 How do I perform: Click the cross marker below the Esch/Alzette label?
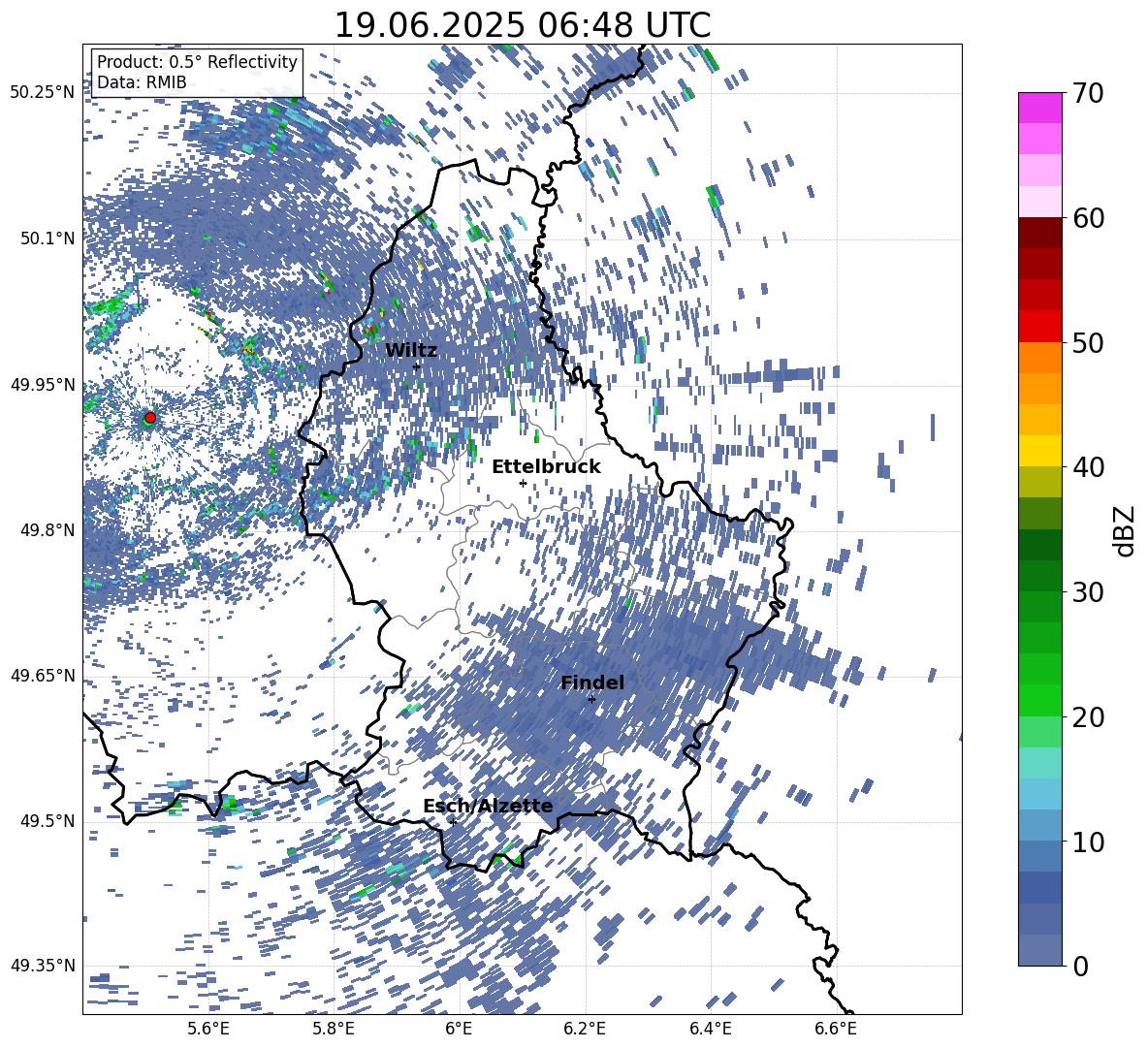(x=453, y=822)
